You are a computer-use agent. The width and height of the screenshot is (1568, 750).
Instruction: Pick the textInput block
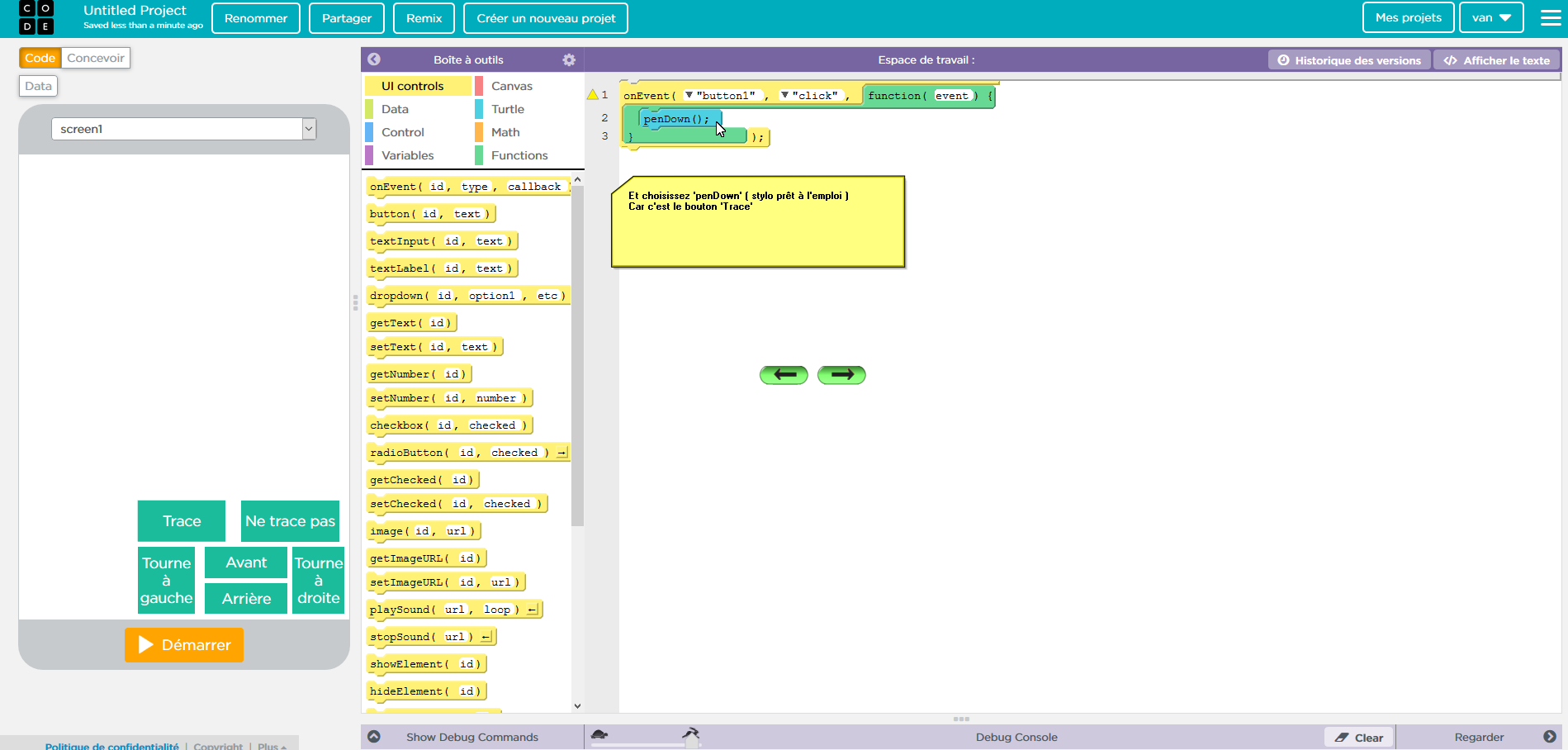tap(442, 241)
